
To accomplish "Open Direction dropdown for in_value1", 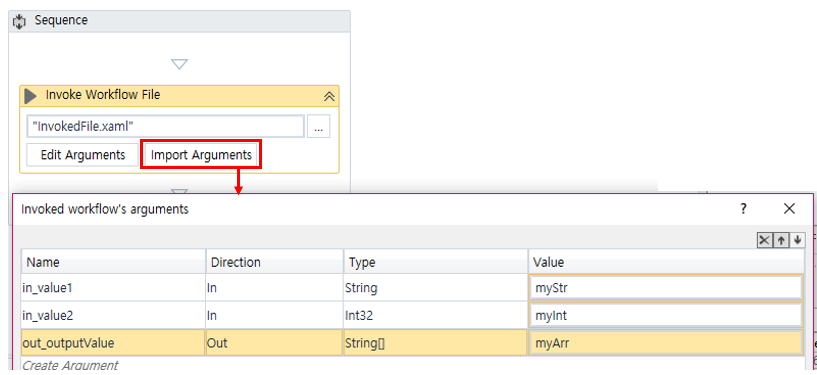I will click(x=275, y=288).
